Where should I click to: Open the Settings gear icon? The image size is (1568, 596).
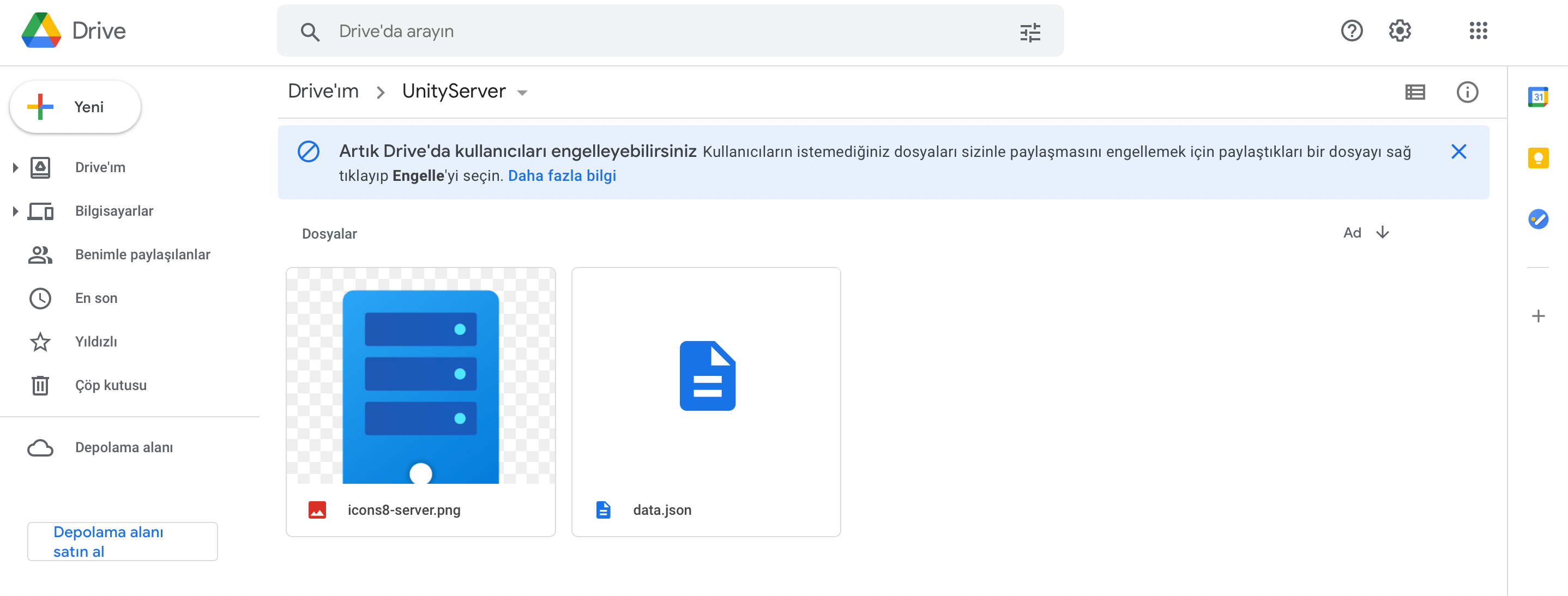coord(1400,31)
